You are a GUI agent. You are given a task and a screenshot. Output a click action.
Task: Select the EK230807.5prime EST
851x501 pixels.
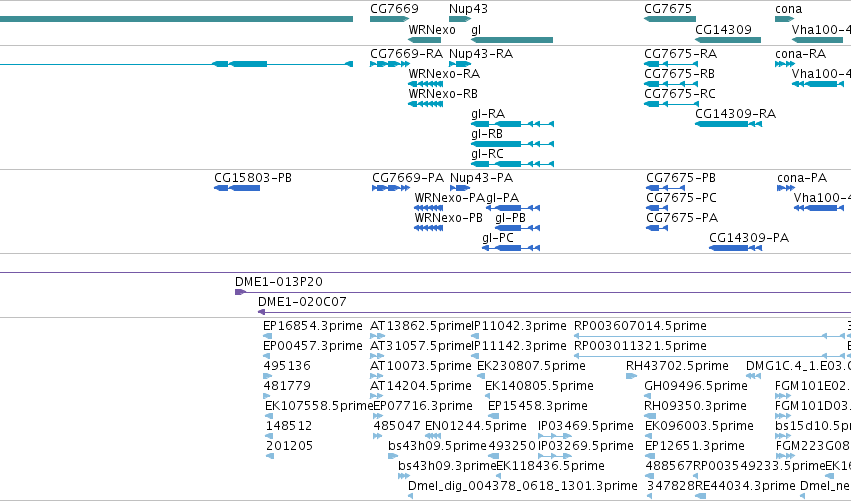(x=481, y=376)
